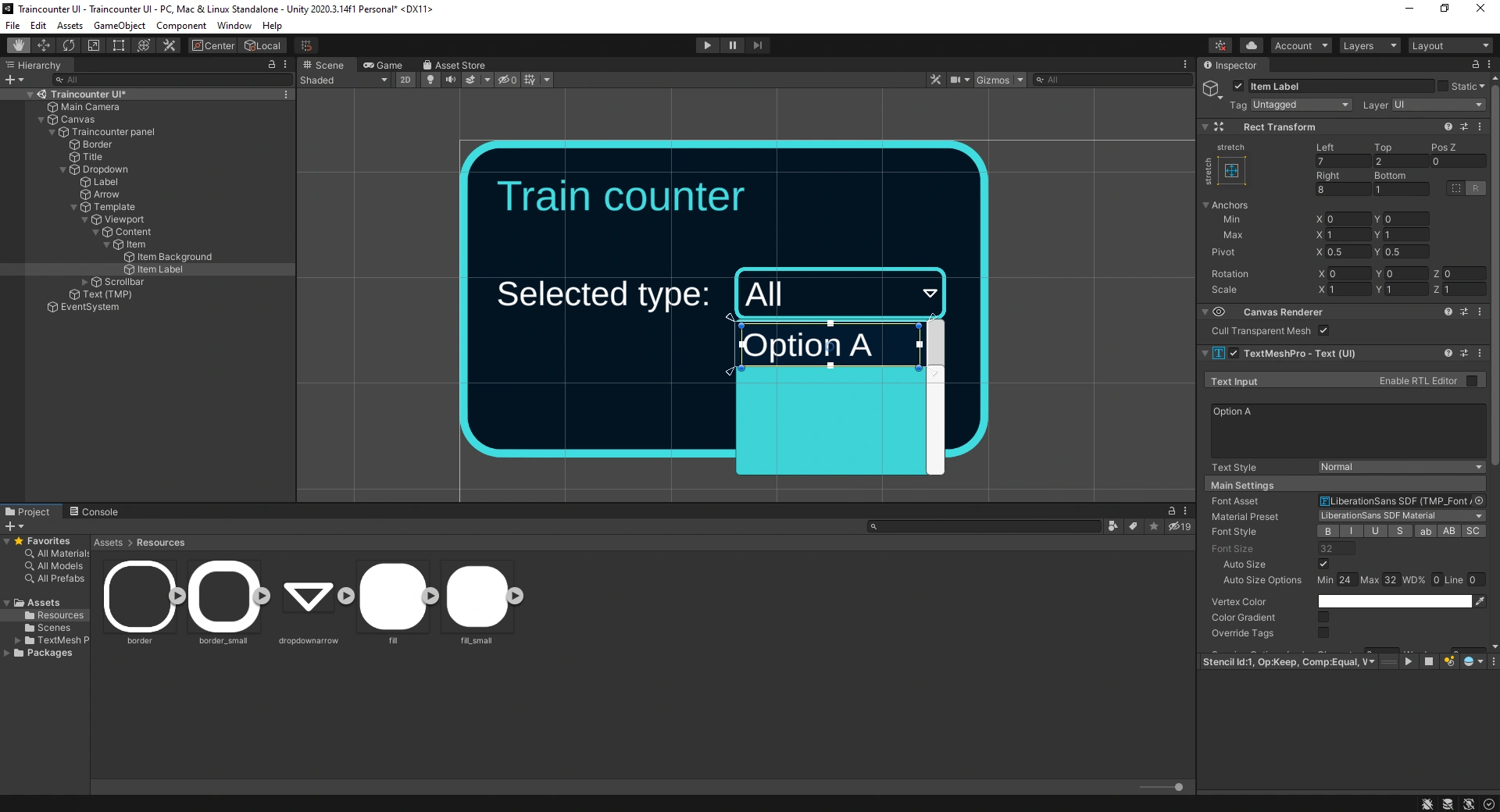Toggle scene grid visibility icon
Viewport: 1500px width, 812px height.
[530, 80]
